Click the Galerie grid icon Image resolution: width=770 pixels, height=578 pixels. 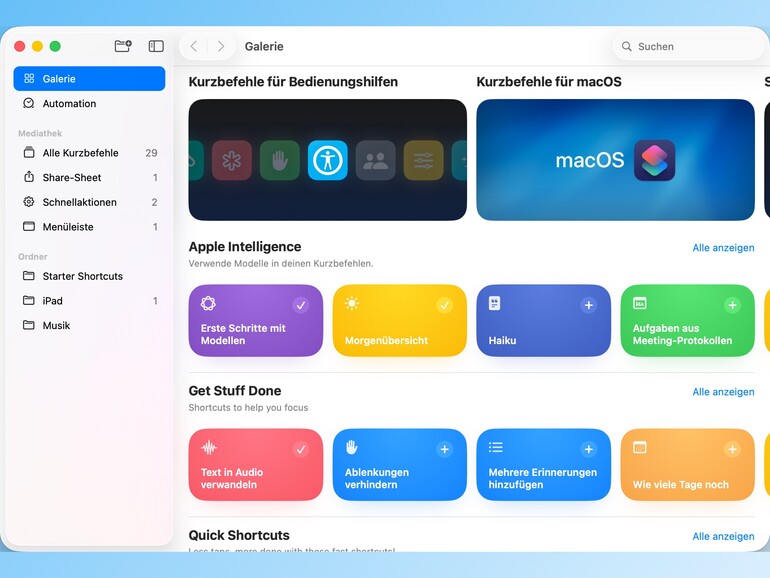pos(29,79)
